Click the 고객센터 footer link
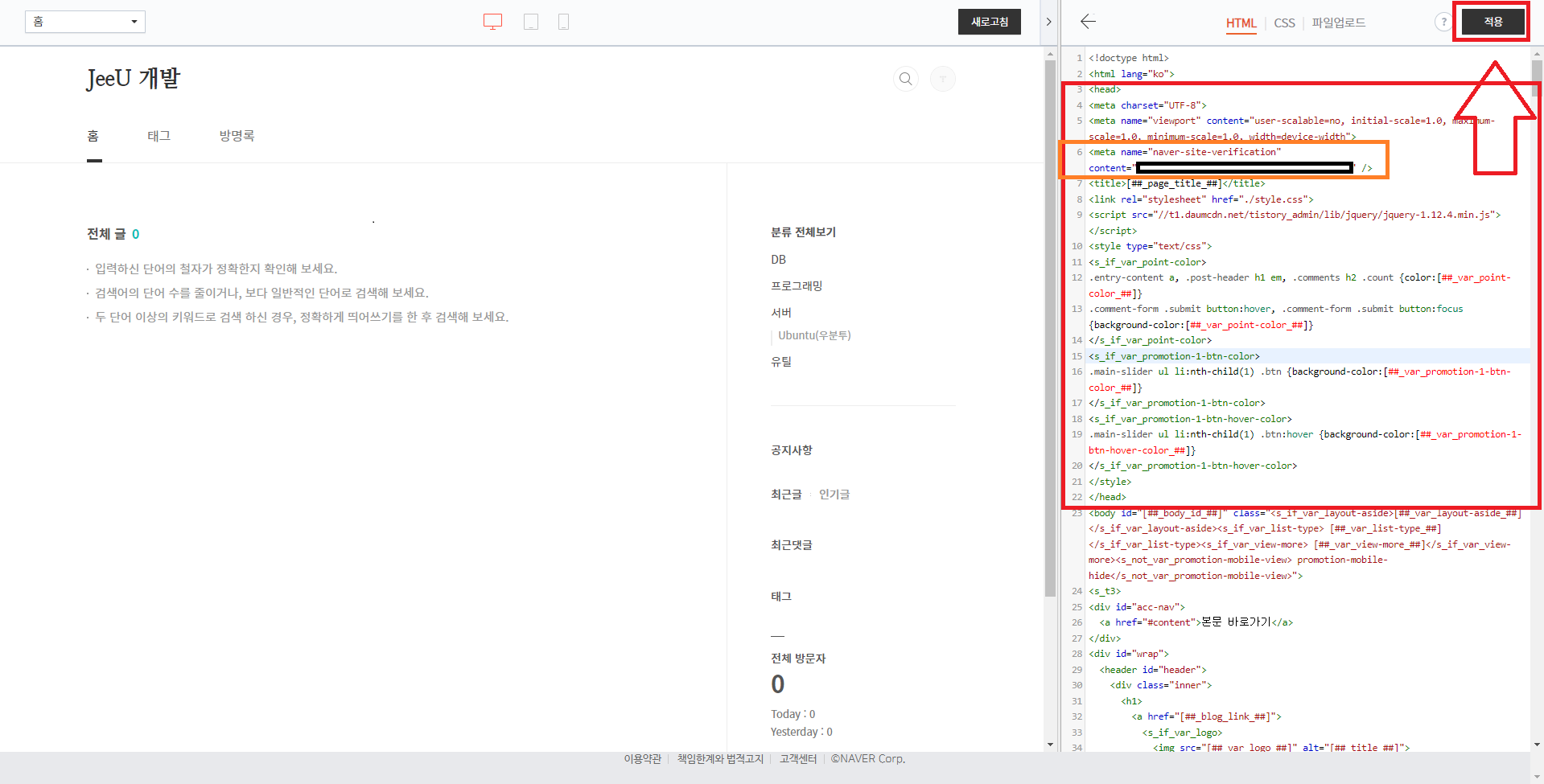 pyautogui.click(x=798, y=759)
